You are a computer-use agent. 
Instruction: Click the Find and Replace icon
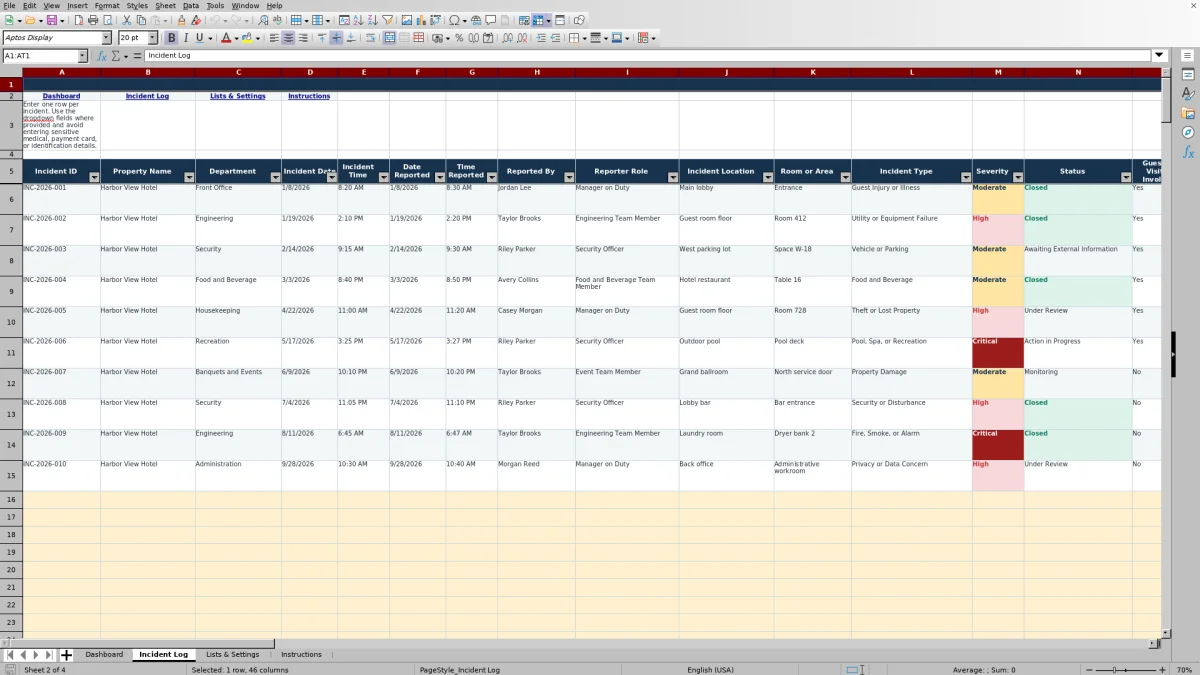coord(263,20)
